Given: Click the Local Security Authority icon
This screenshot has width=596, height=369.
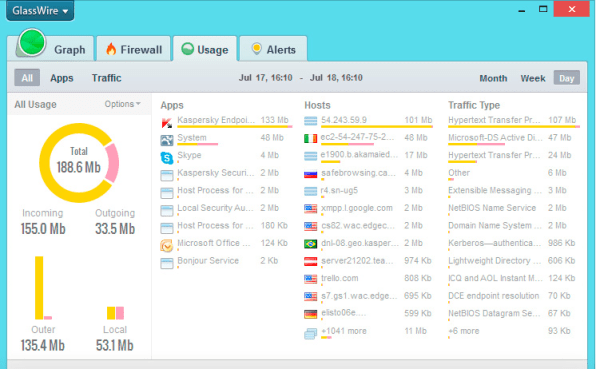Looking at the screenshot, I should (x=166, y=211).
